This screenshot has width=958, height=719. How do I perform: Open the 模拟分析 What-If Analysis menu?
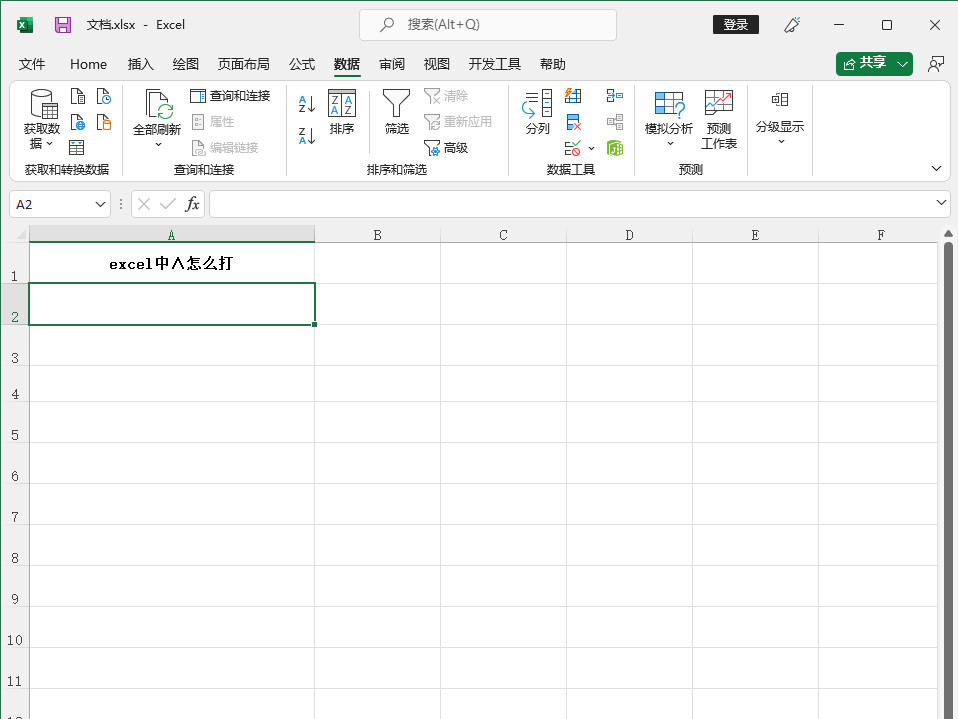pyautogui.click(x=669, y=120)
